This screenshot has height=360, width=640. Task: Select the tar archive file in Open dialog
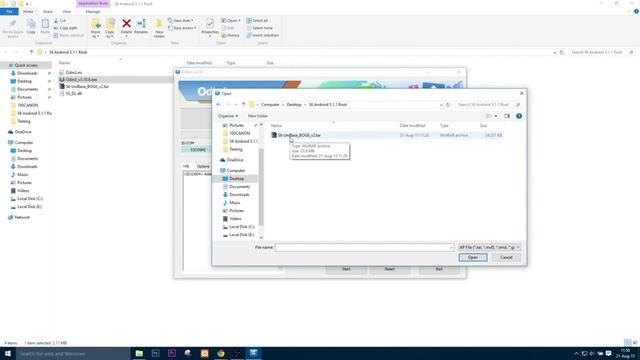click(x=299, y=135)
